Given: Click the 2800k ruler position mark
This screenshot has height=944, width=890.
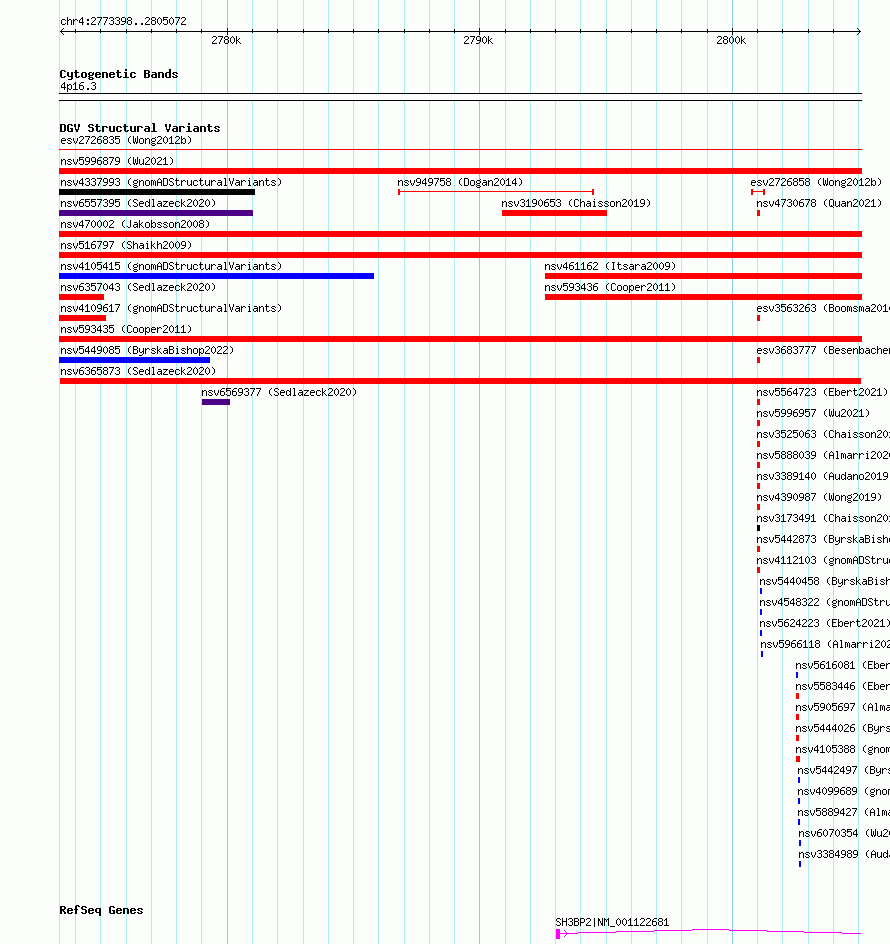Looking at the screenshot, I should (731, 40).
